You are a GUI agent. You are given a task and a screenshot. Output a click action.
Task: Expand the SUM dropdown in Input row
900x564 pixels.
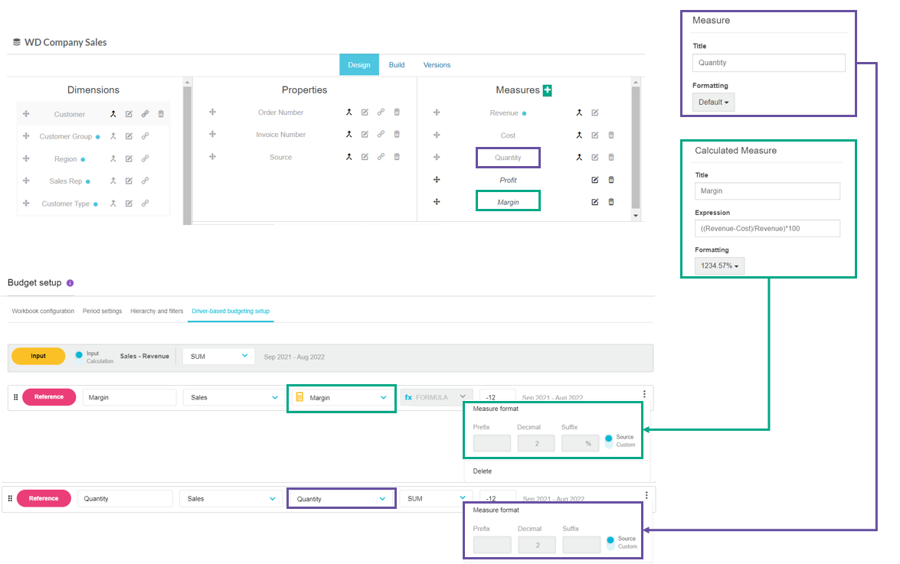click(x=219, y=356)
